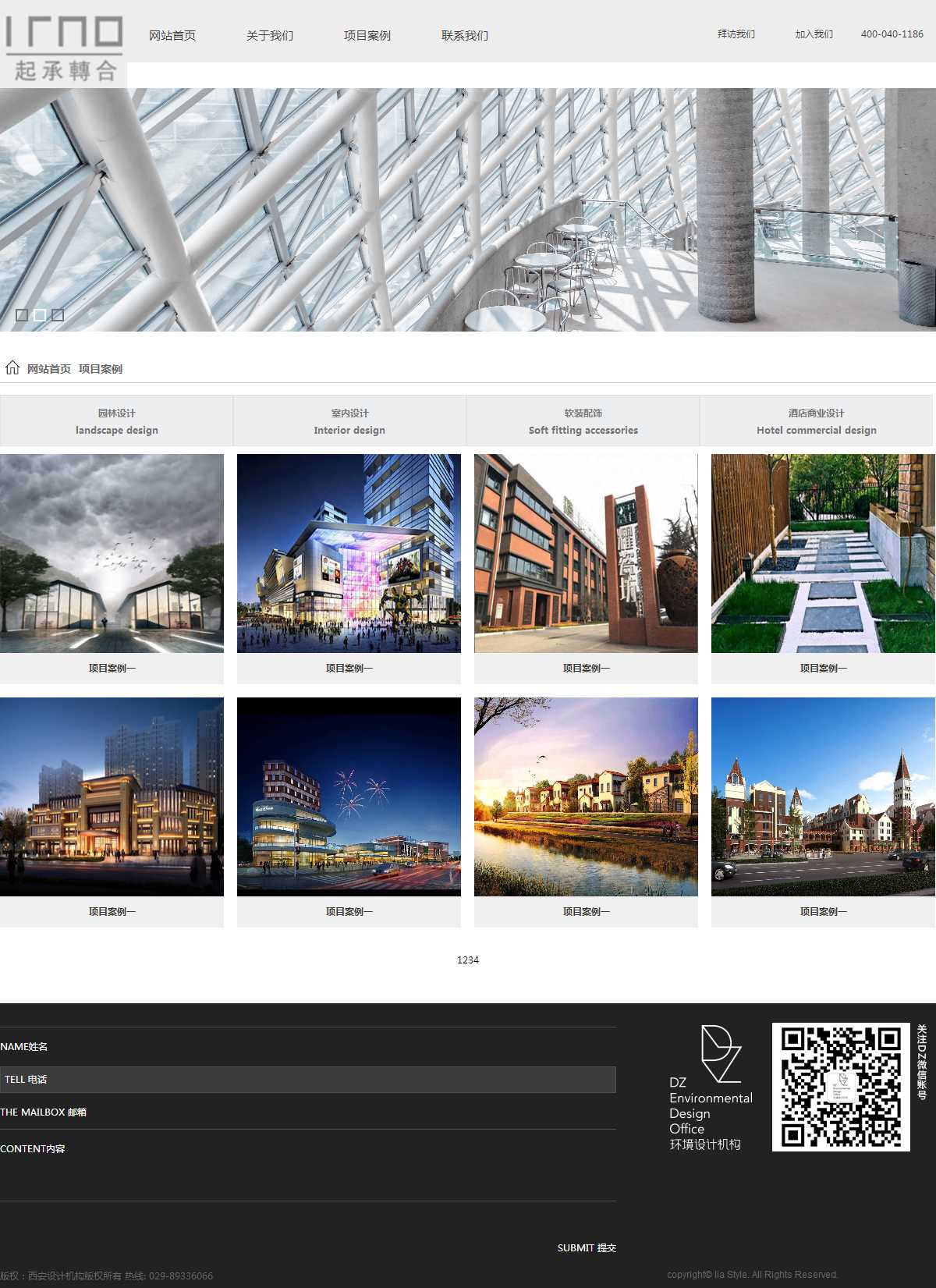Switch to the landscape design tab
936x1288 pixels.
117,421
